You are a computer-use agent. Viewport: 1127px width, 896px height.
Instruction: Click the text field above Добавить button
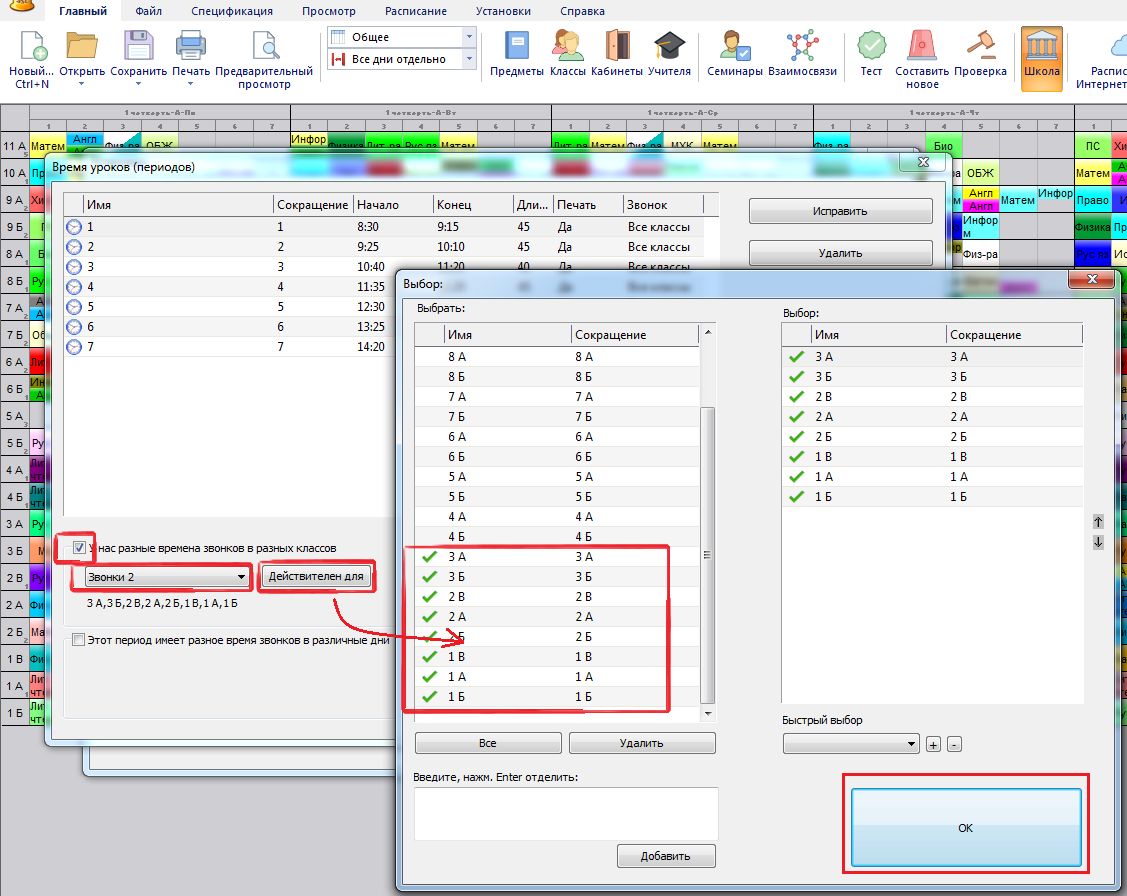pyautogui.click(x=565, y=813)
